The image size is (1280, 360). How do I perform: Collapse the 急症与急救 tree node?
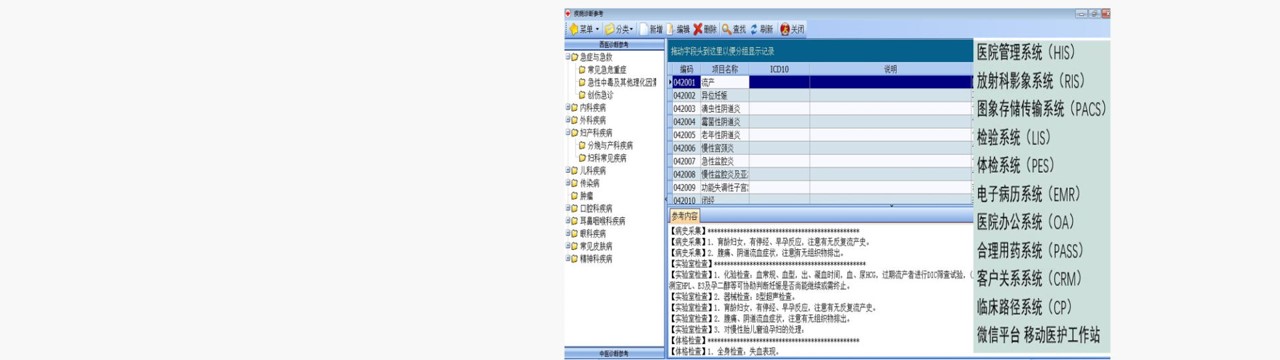[x=567, y=57]
